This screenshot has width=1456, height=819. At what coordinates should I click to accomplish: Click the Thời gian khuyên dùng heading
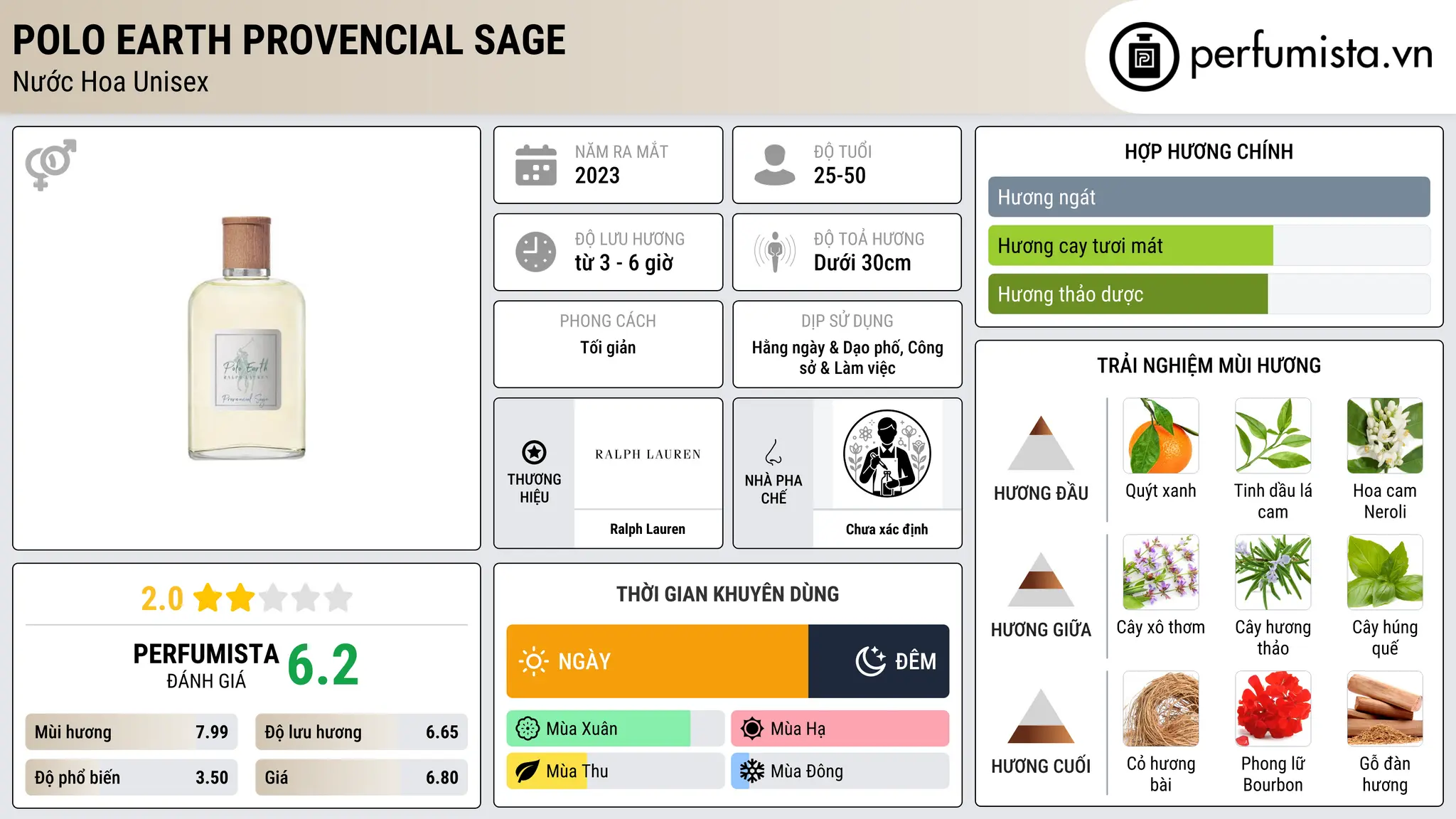click(727, 594)
